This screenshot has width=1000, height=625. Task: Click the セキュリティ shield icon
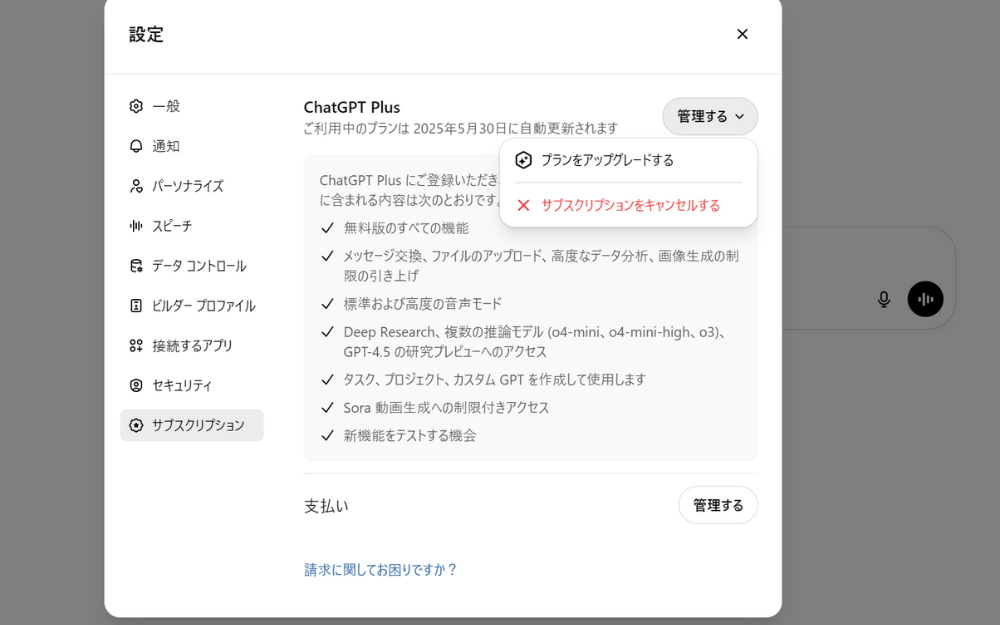coord(136,385)
